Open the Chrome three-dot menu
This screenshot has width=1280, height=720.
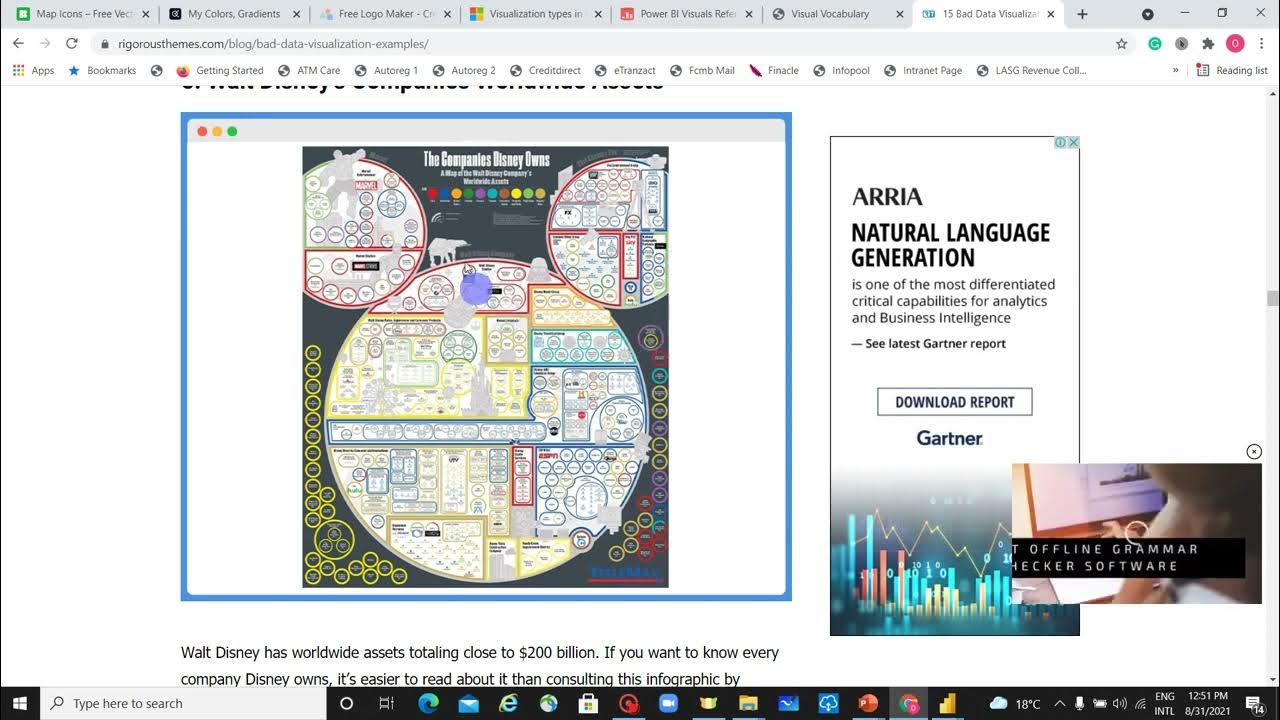click(1262, 44)
